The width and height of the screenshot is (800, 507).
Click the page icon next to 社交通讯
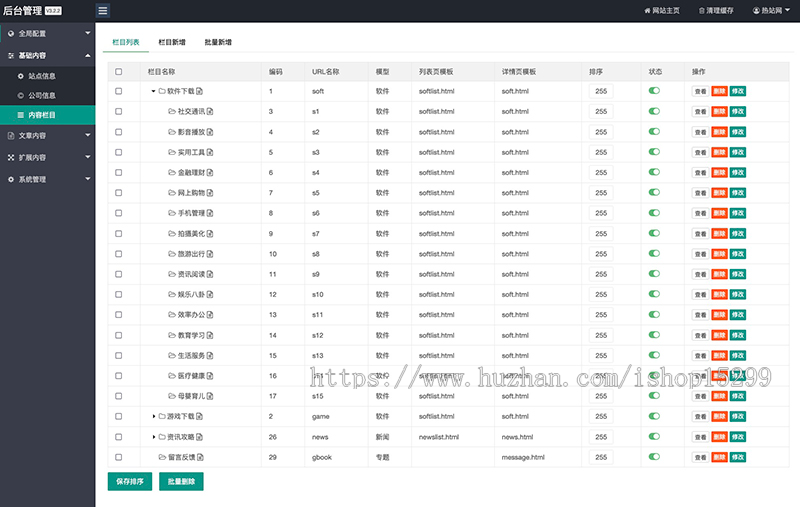point(210,111)
